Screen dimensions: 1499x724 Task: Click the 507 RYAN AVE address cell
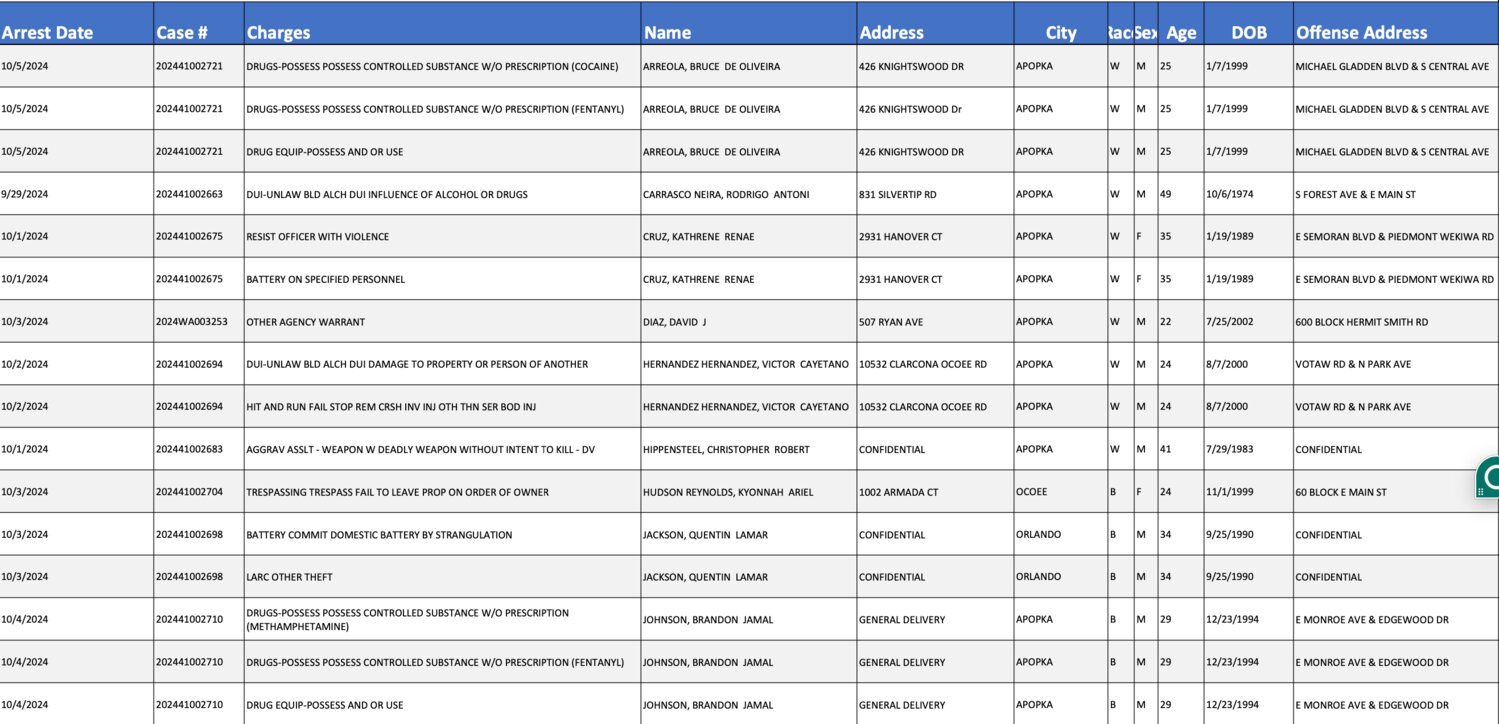(x=935, y=322)
